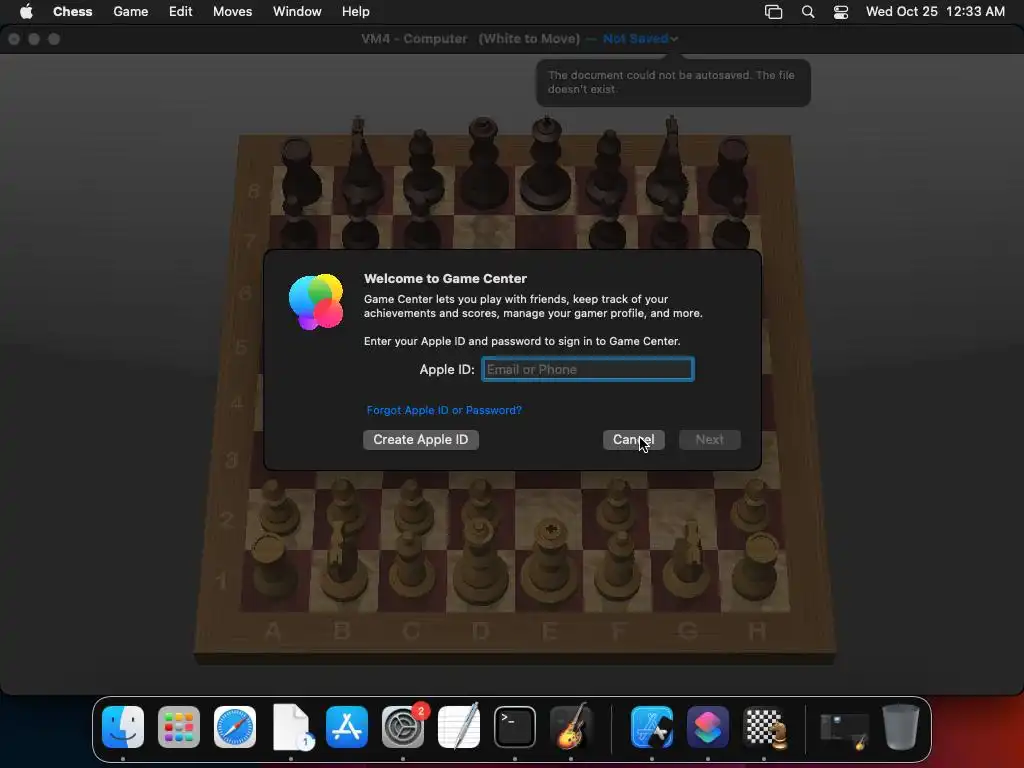Open the Game menu
Screen dimensions: 1024x768
click(x=131, y=12)
